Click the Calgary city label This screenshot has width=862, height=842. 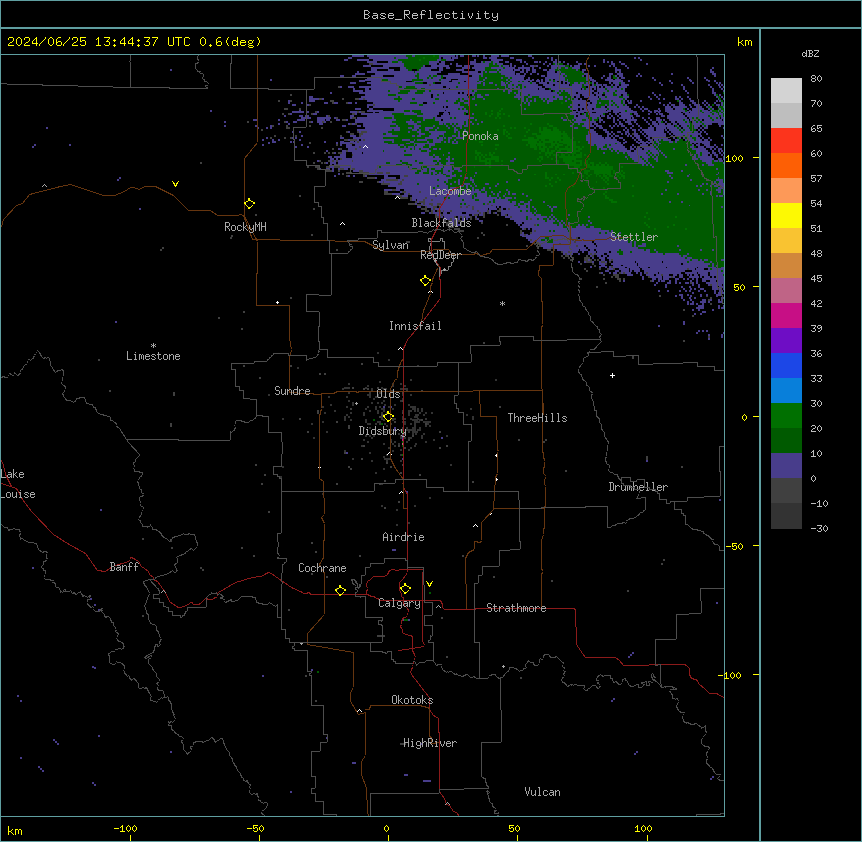(x=399, y=603)
